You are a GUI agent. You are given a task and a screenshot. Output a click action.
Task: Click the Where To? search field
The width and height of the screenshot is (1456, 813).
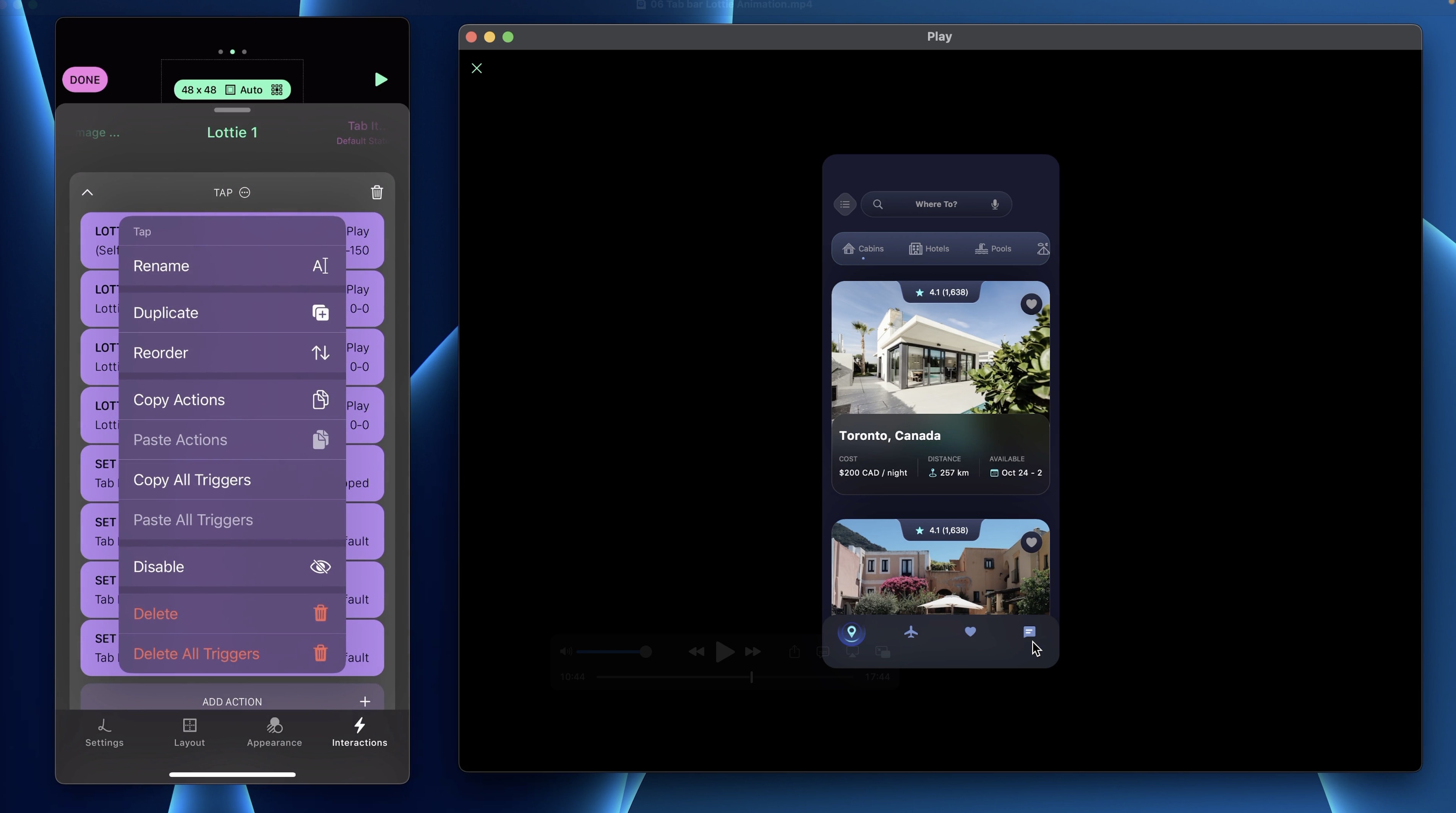936,204
